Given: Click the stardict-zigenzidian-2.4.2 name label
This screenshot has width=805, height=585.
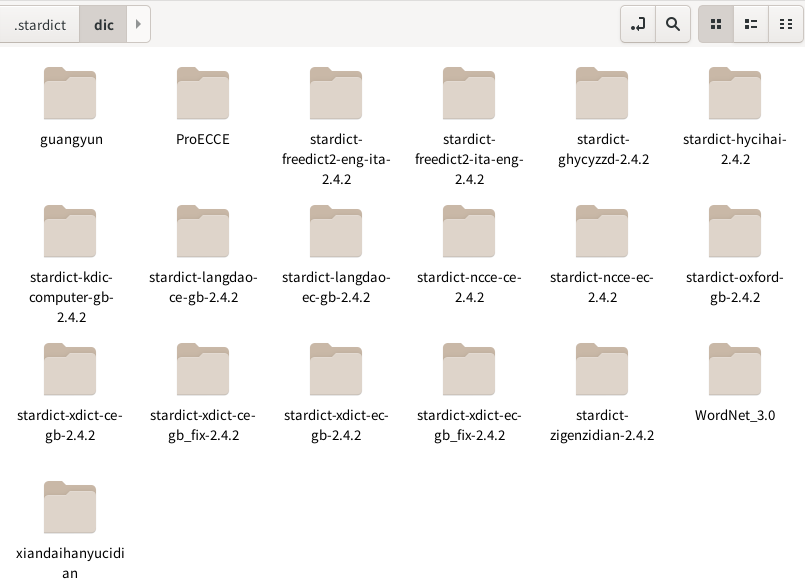Looking at the screenshot, I should tap(602, 425).
